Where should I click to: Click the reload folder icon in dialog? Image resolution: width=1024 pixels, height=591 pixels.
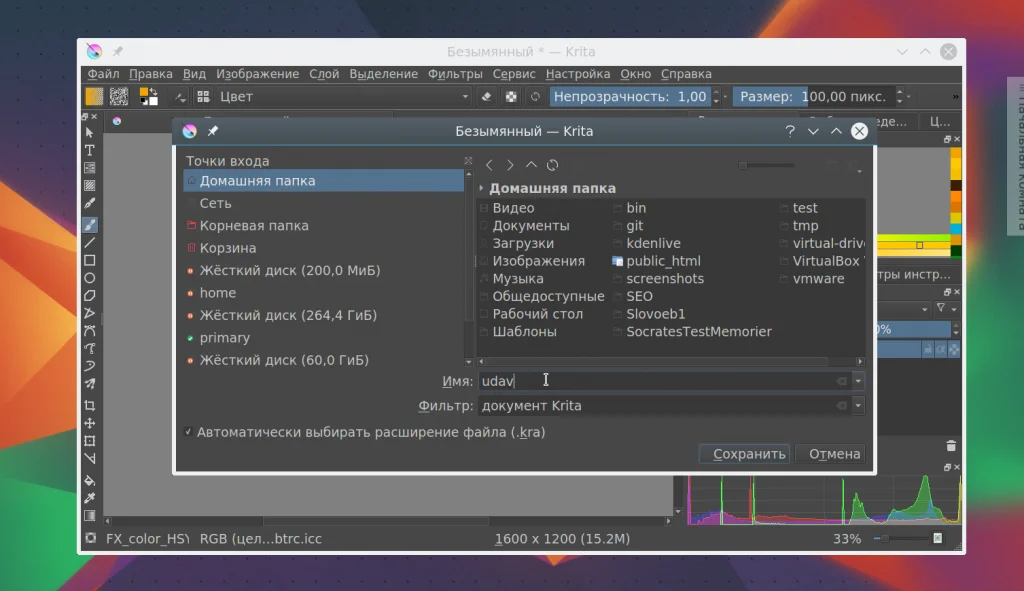[x=552, y=165]
